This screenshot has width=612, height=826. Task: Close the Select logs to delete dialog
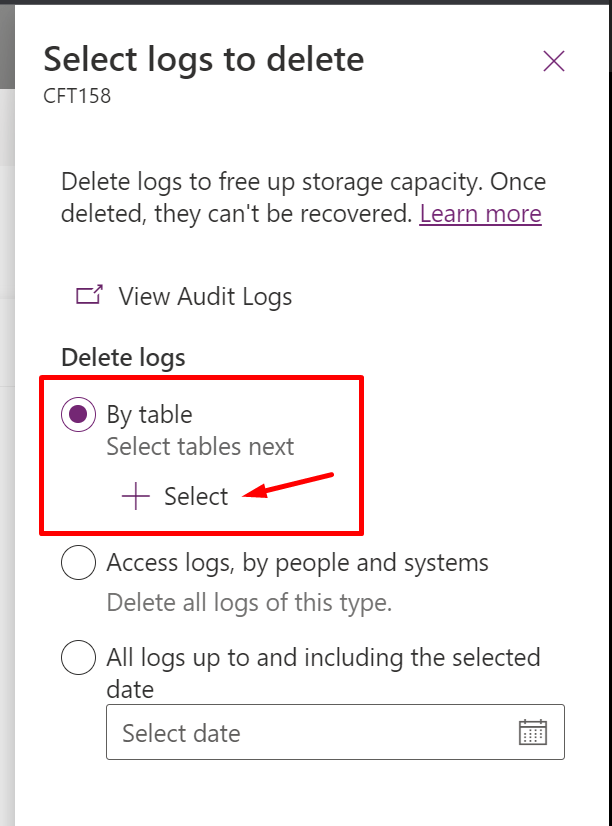(553, 60)
